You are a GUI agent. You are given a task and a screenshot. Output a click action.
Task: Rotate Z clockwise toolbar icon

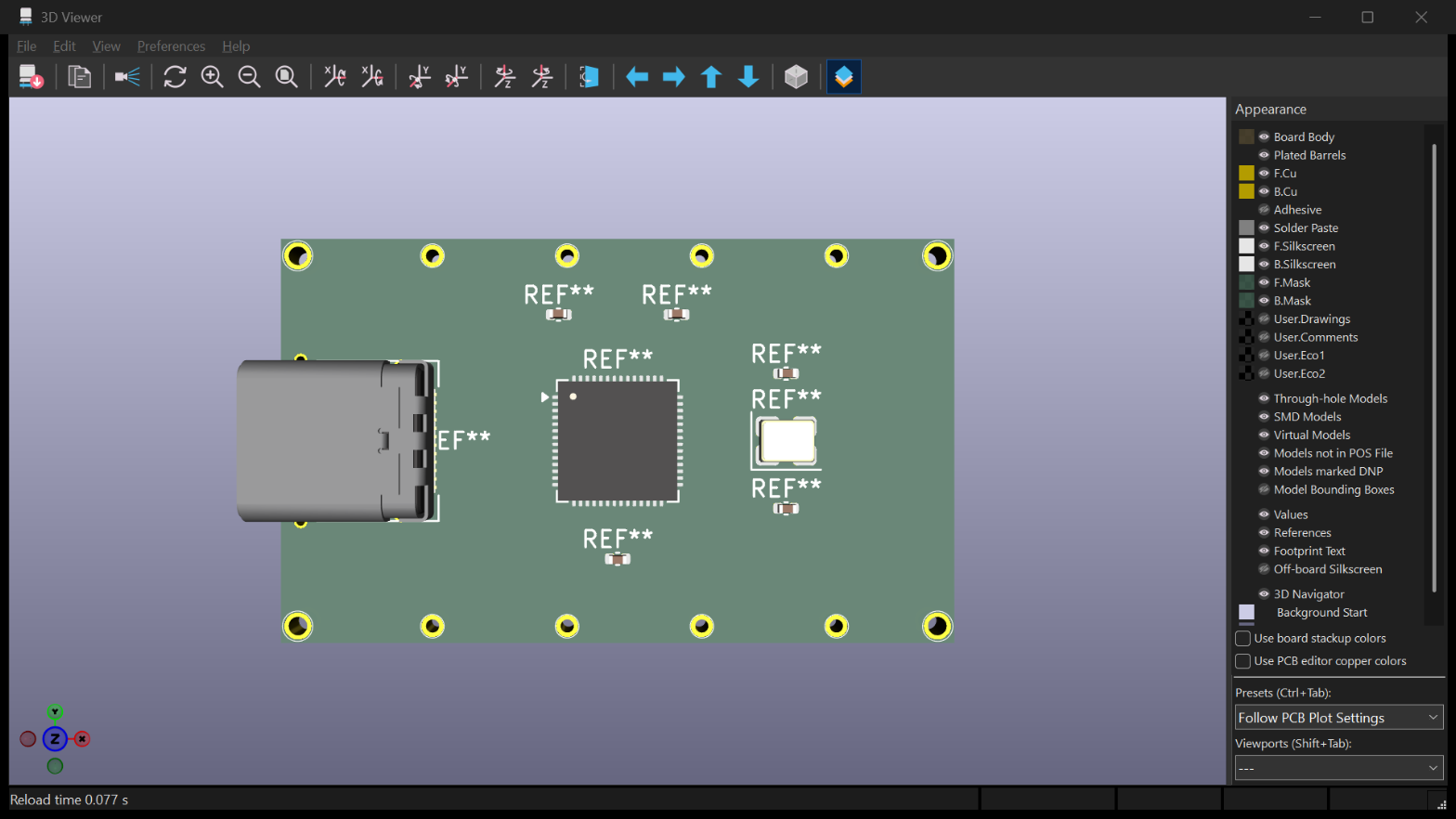coord(505,77)
